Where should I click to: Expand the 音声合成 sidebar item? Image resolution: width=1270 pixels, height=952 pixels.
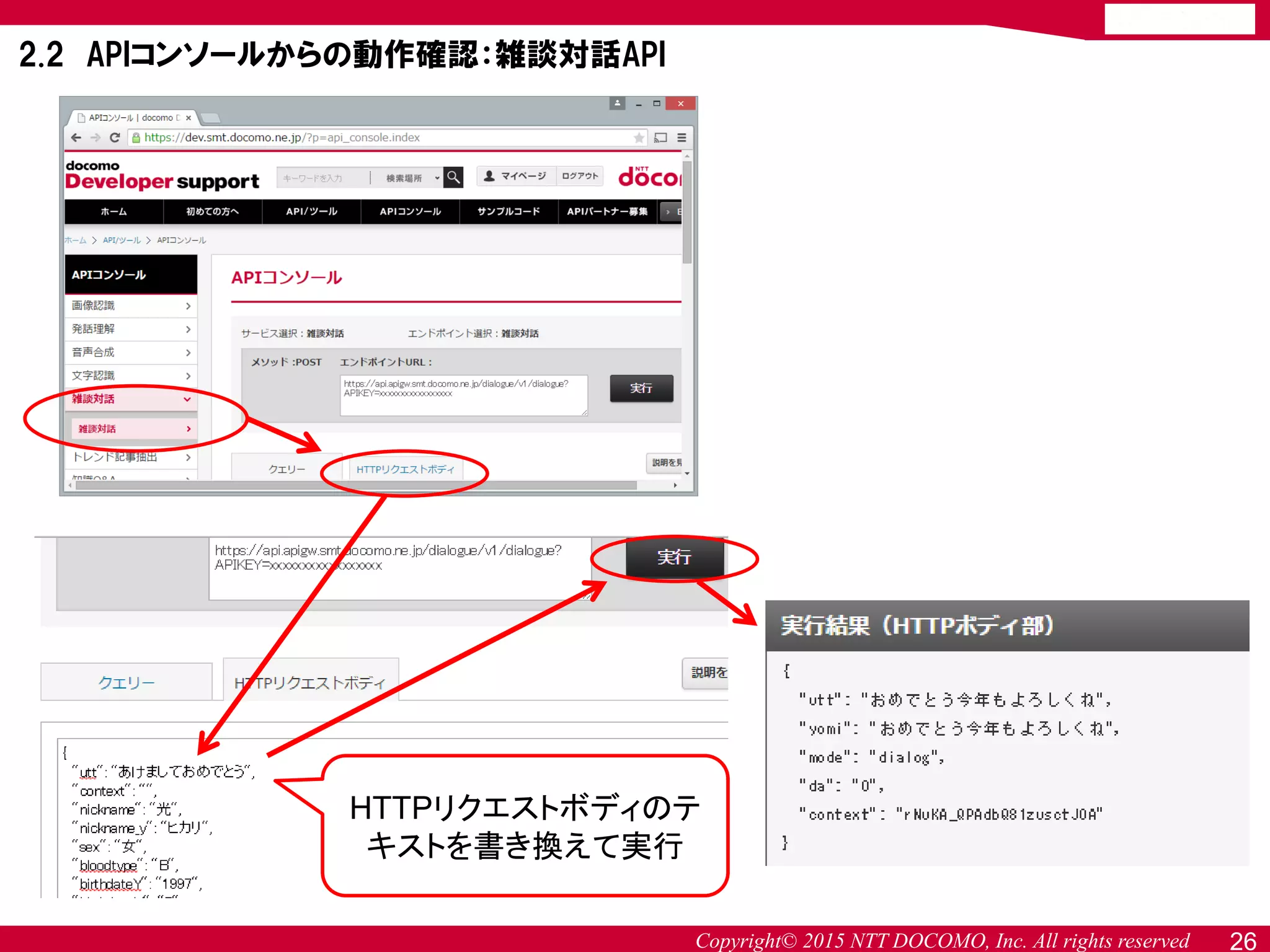[131, 353]
